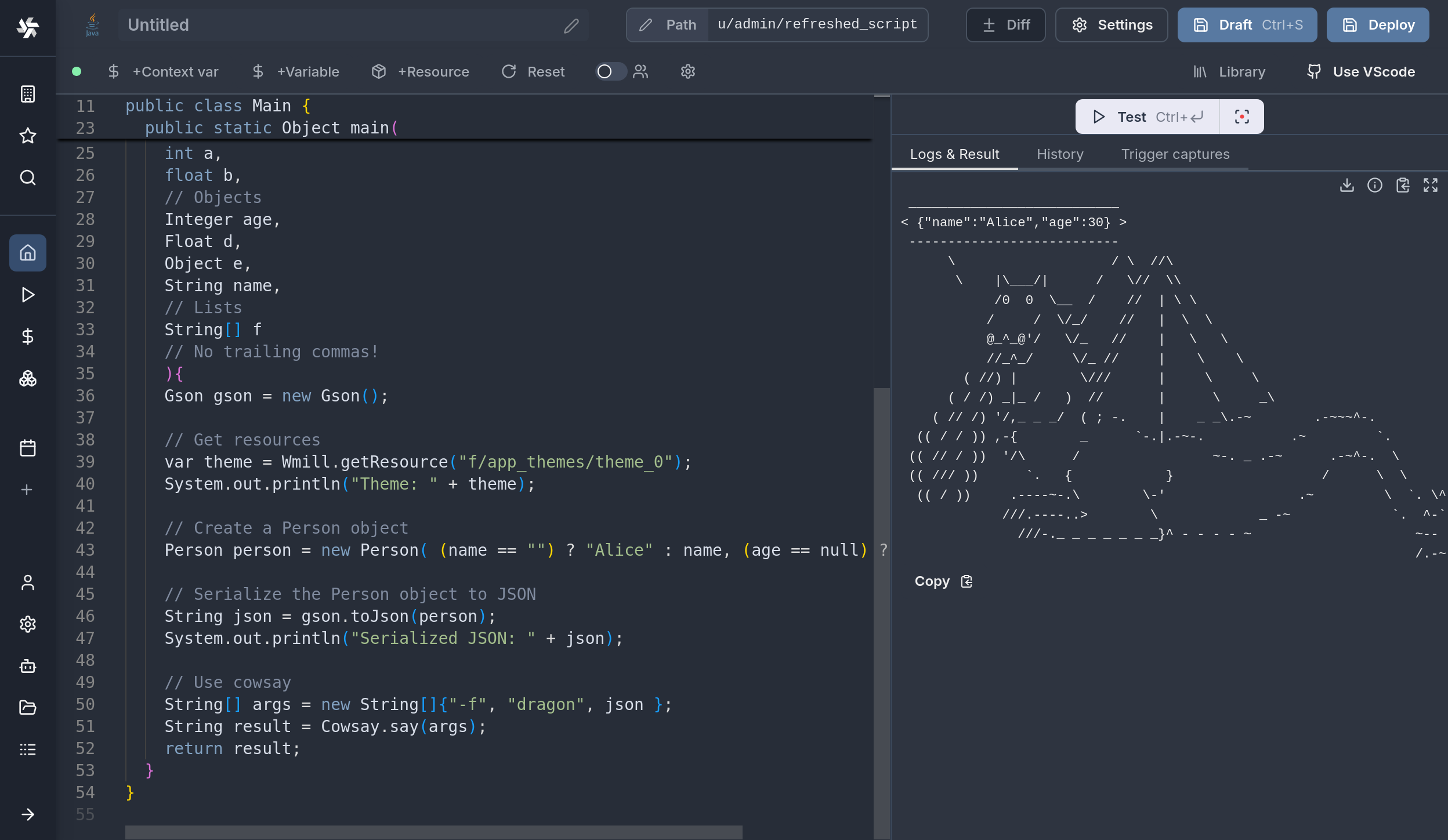Download the test result
Viewport: 1448px width, 840px height.
[1346, 185]
